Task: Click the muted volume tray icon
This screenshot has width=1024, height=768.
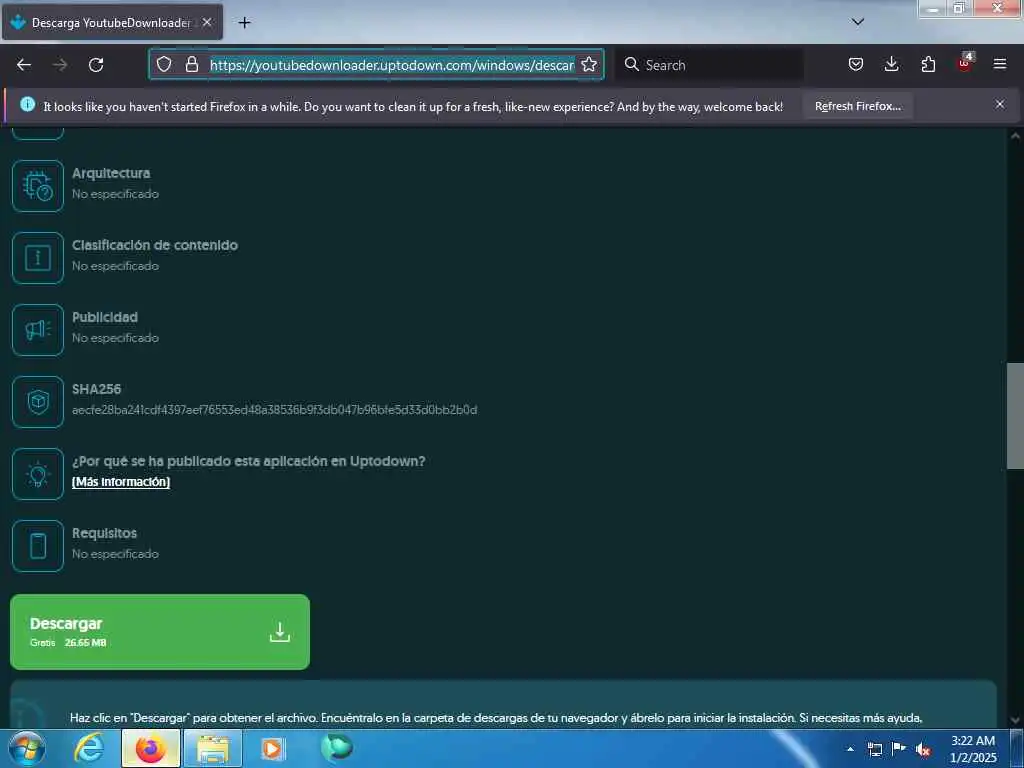Action: coord(923,750)
